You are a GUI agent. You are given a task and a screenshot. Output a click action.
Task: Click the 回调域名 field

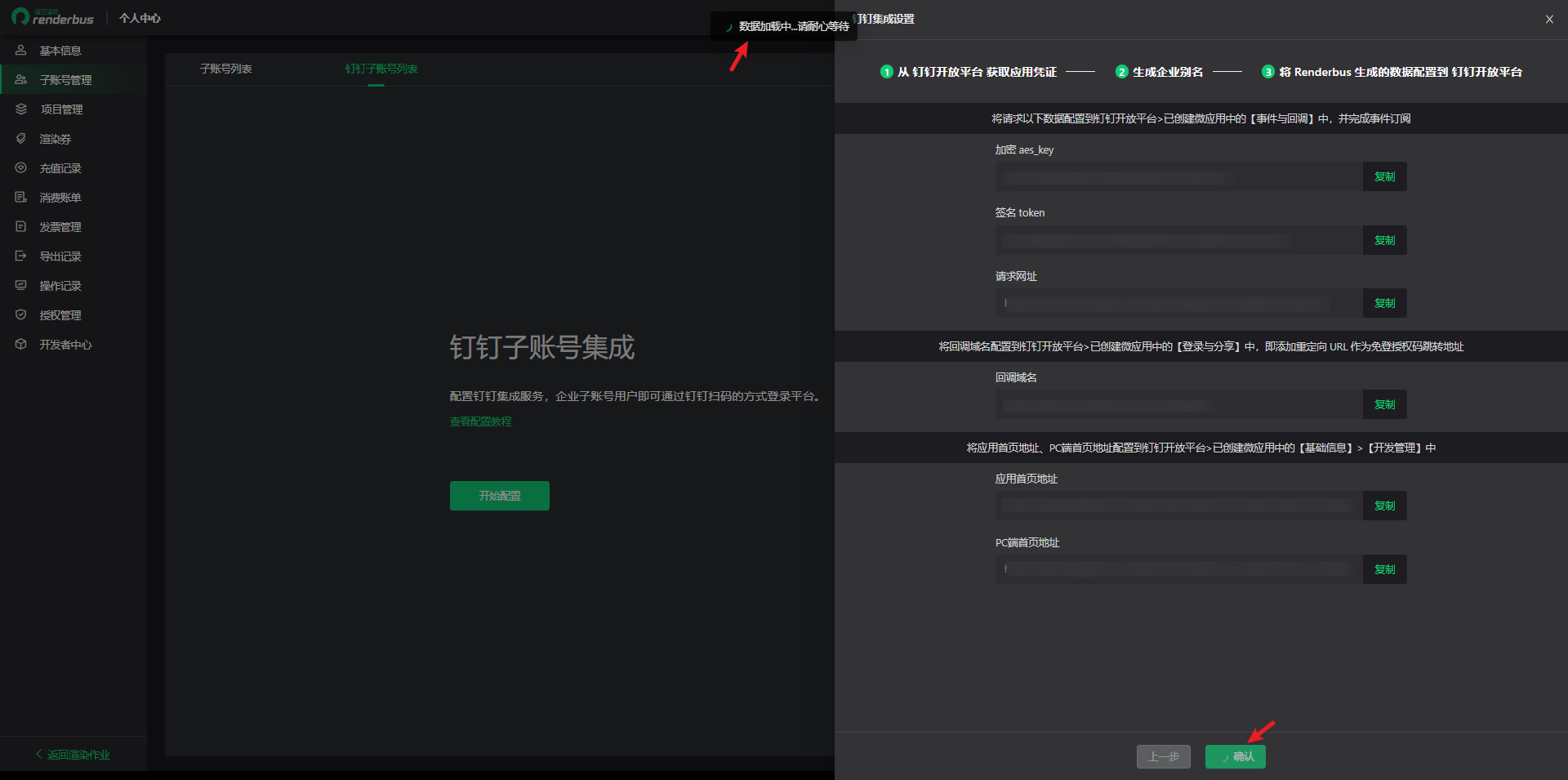1179,404
